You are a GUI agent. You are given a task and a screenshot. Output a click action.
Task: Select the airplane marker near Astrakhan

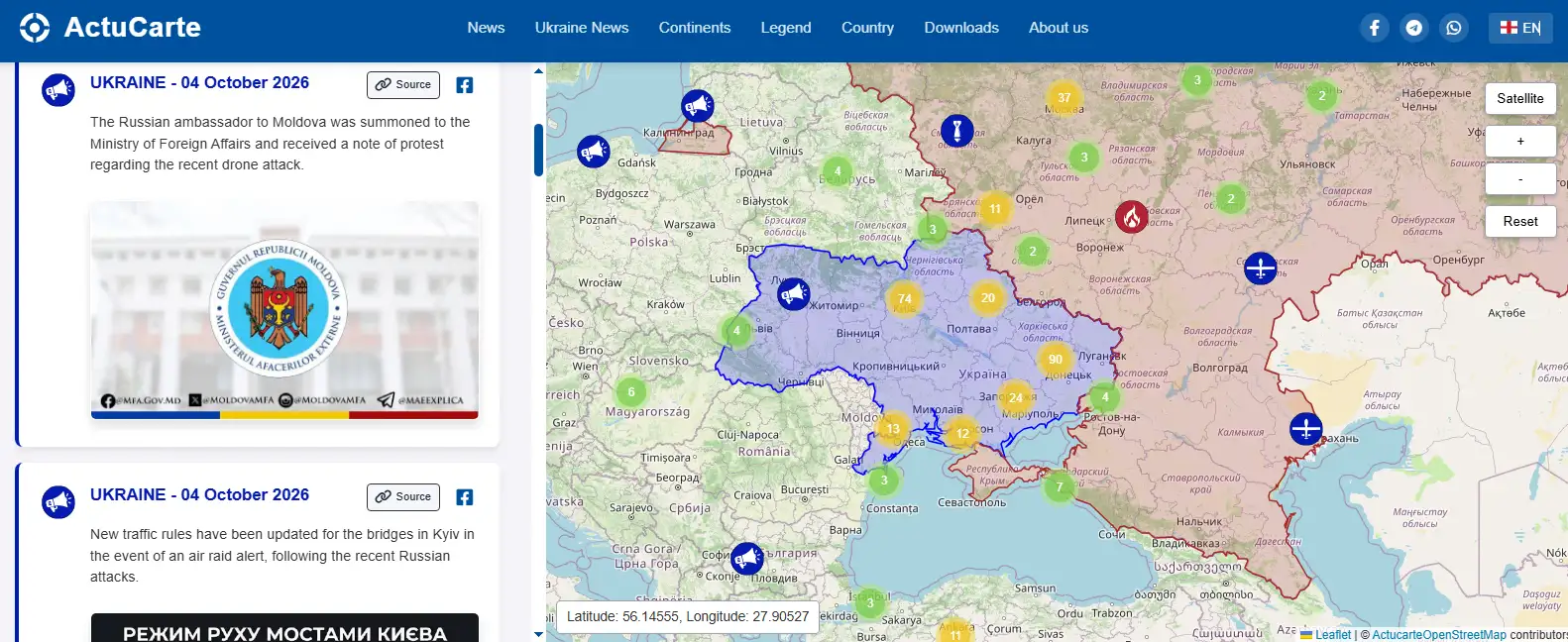[1306, 429]
